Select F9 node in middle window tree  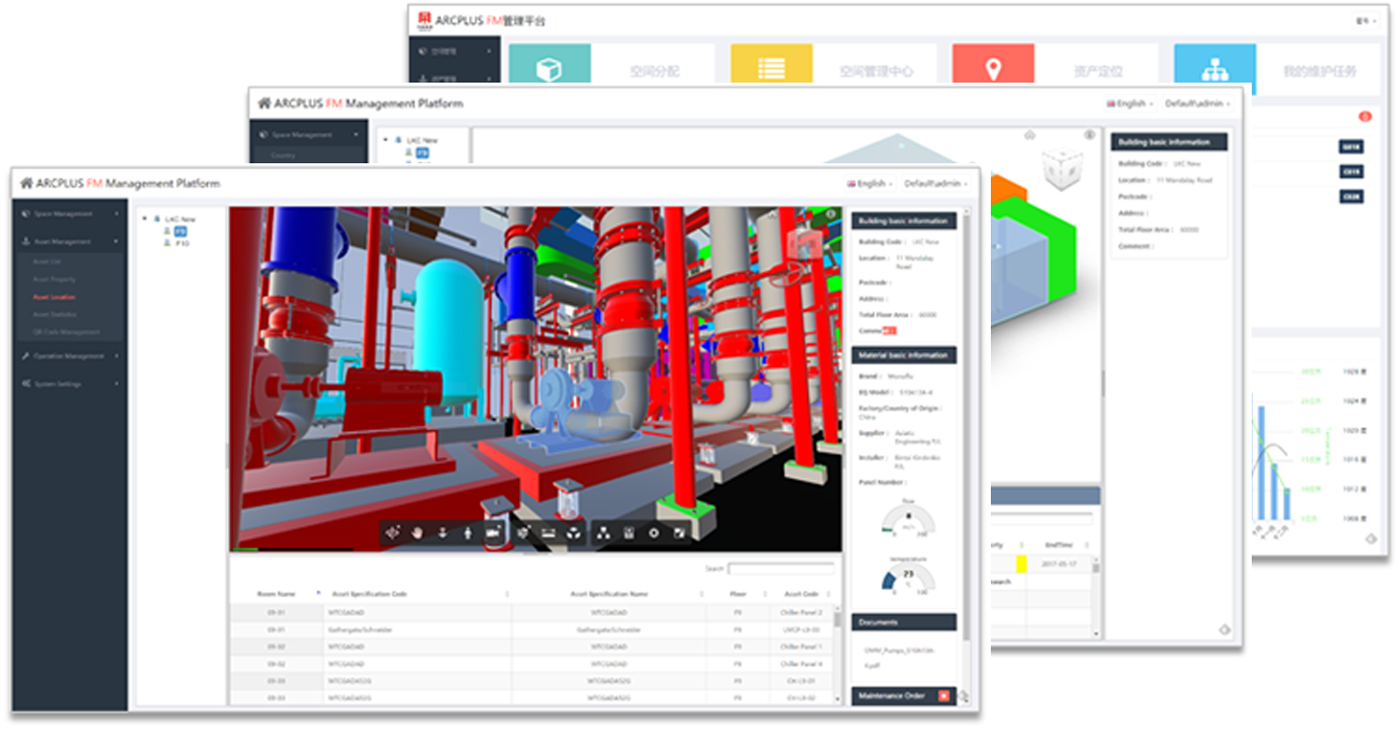click(x=422, y=153)
